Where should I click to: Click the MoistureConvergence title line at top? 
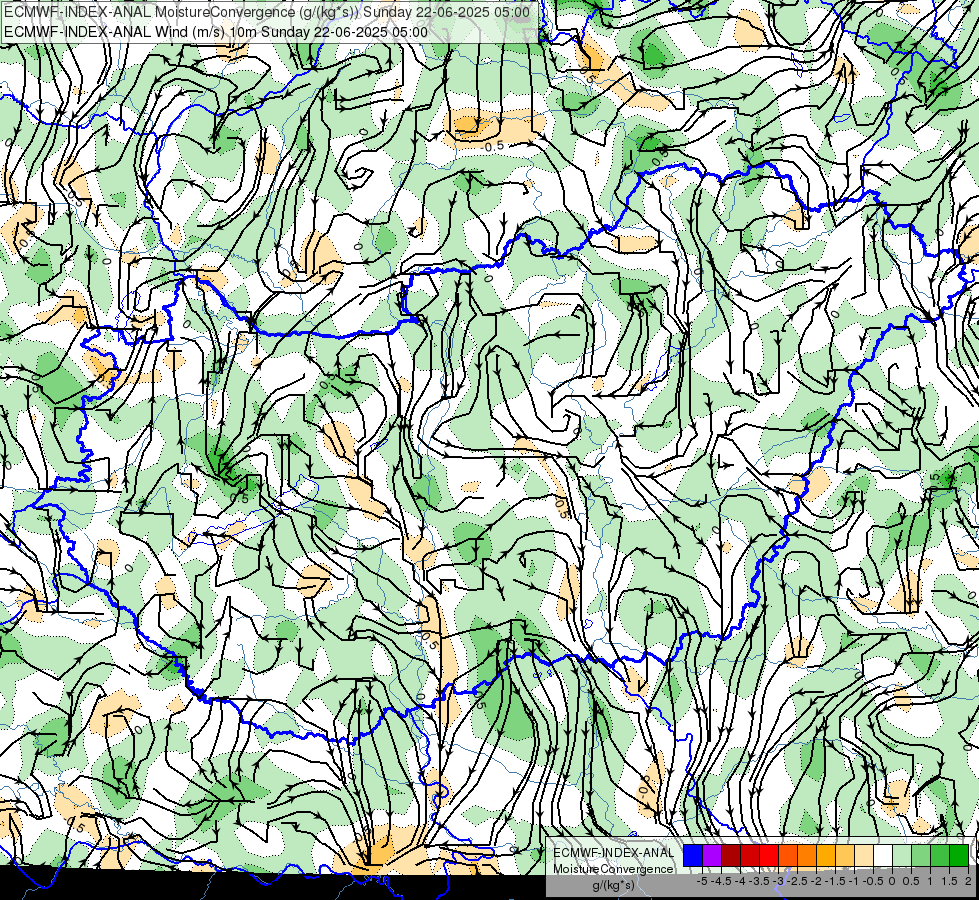tap(268, 12)
